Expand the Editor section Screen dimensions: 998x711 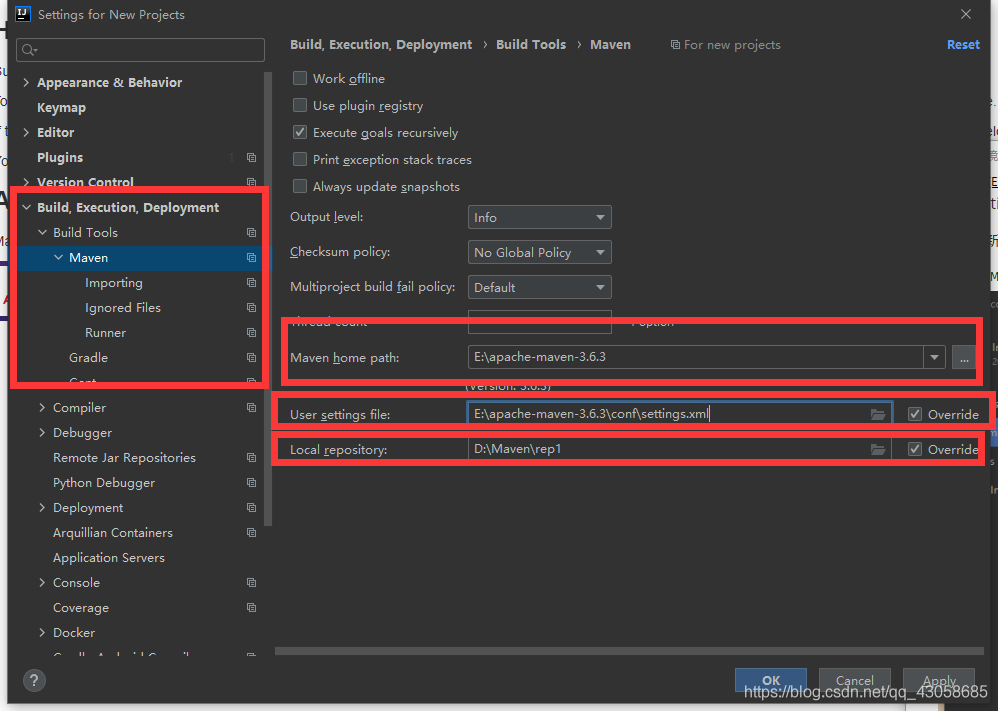(26, 132)
